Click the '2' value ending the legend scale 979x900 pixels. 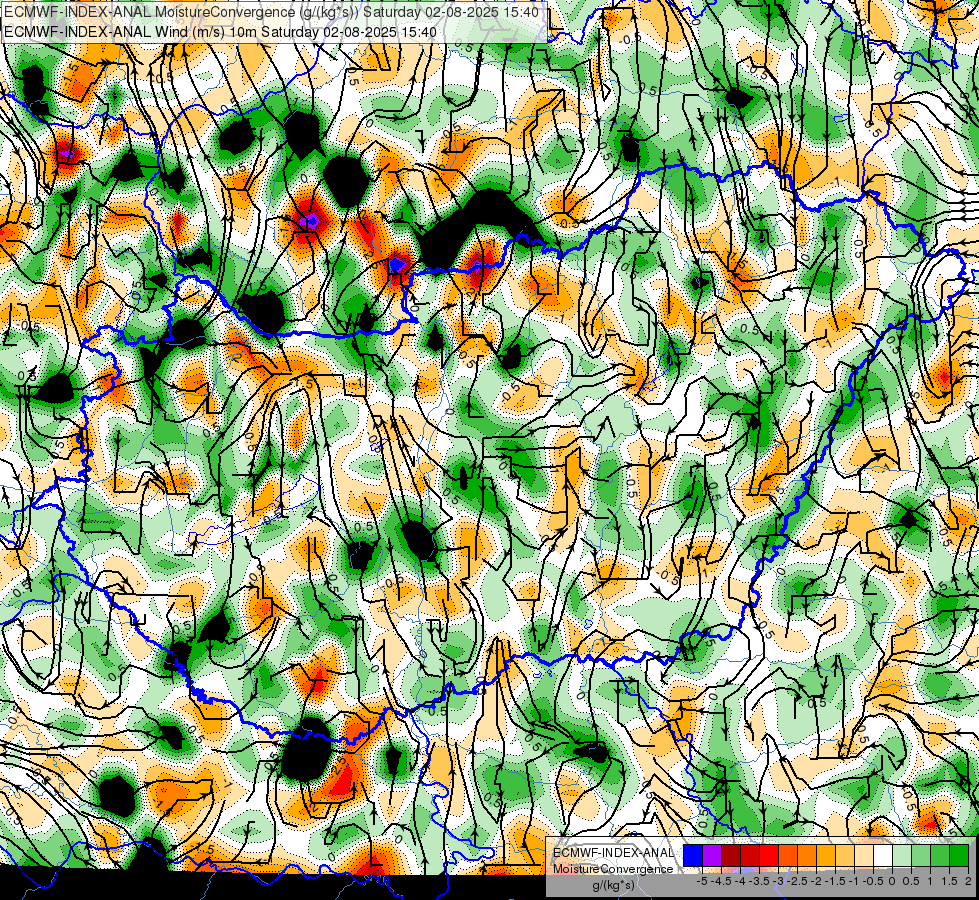click(x=968, y=881)
